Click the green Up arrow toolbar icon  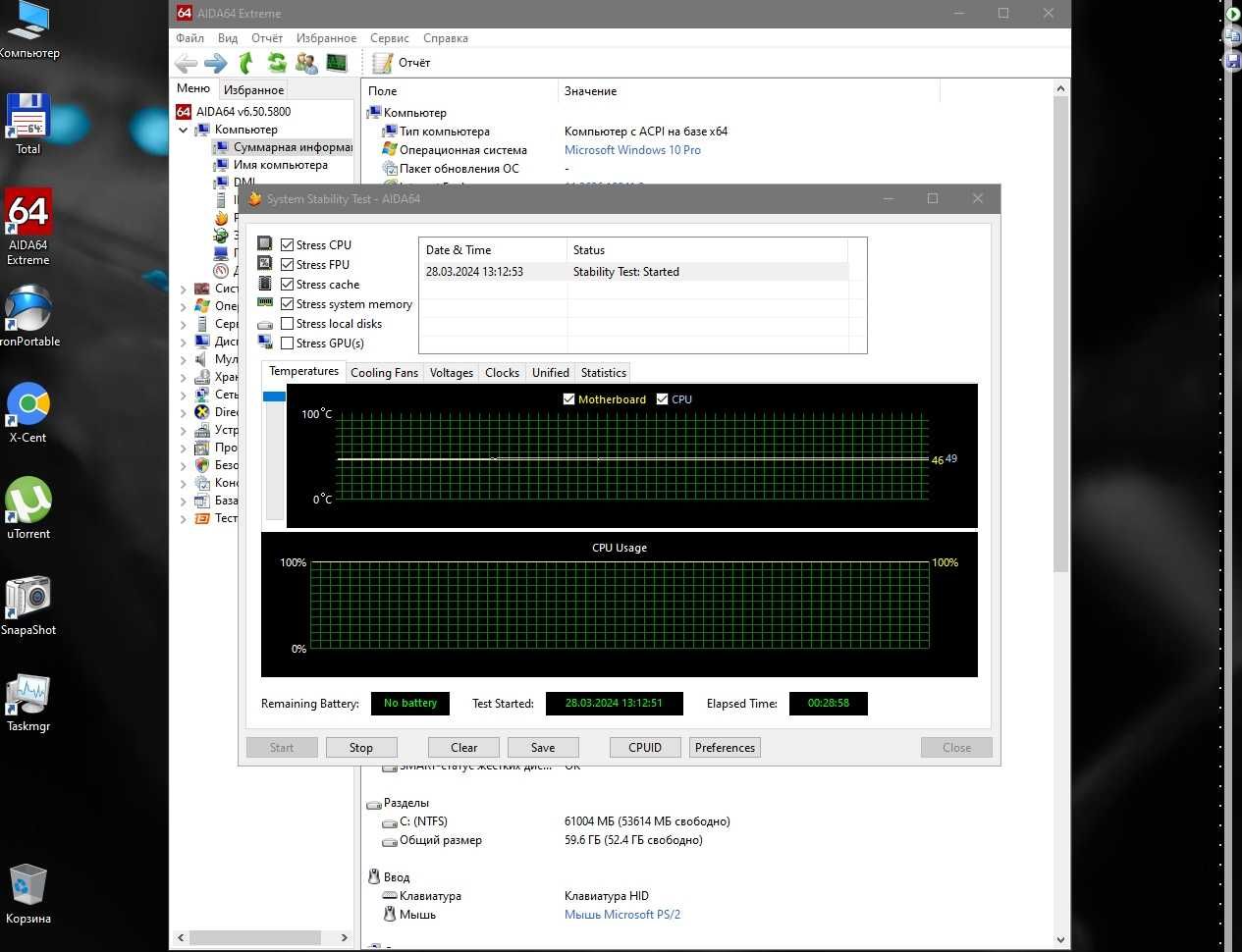tap(246, 63)
